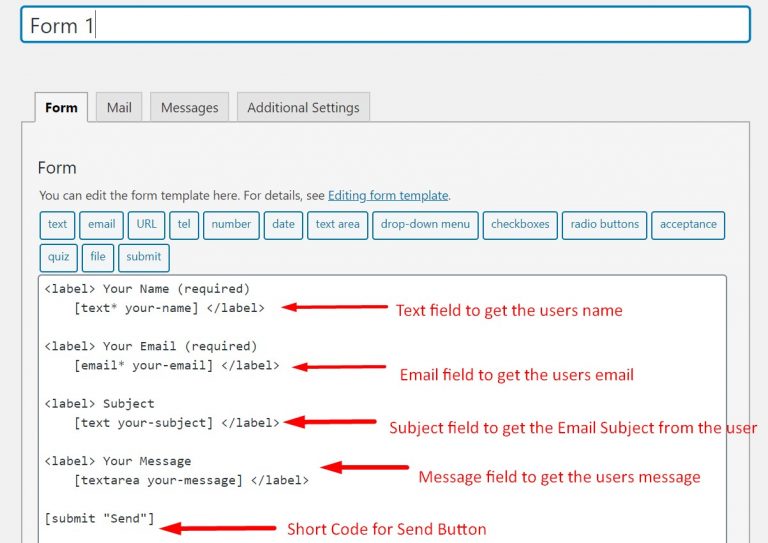Screen dimensions: 768x543
Task: Go to Additional Settings tab
Action: 303,107
